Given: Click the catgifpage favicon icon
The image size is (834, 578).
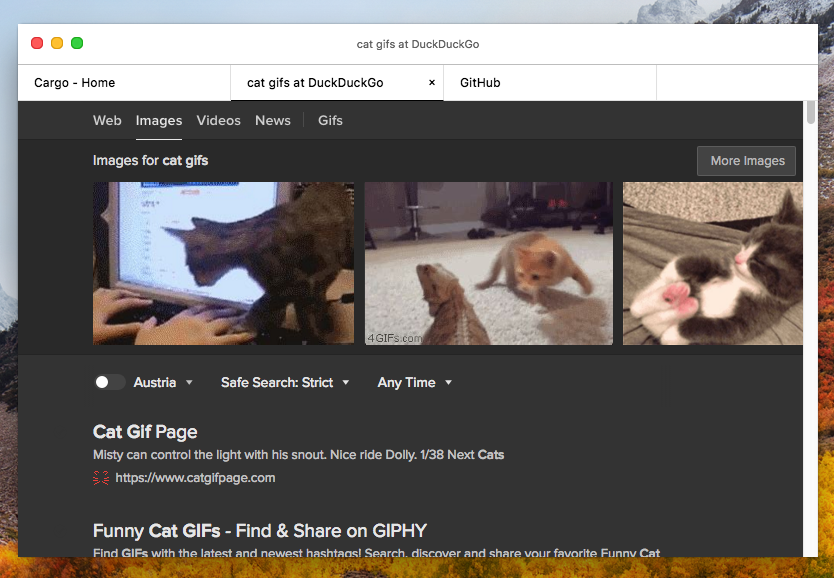Looking at the screenshot, I should click(101, 478).
